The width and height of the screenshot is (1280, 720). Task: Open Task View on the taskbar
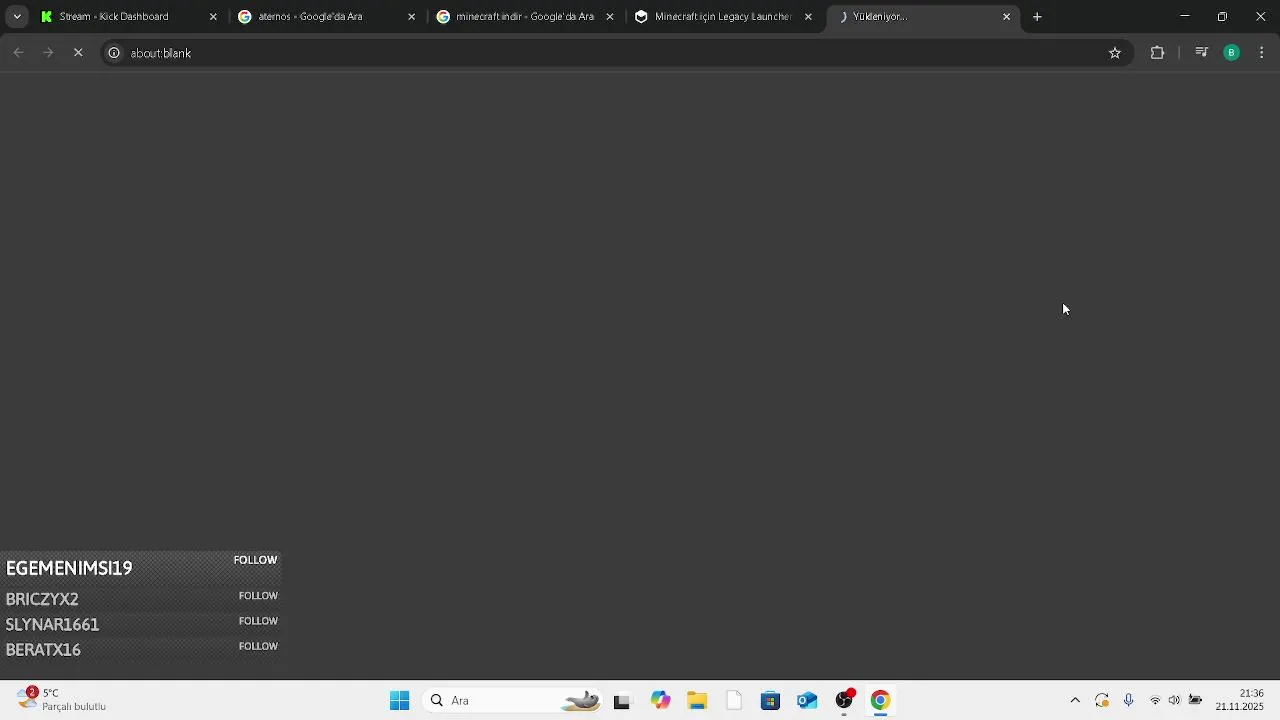pos(622,701)
